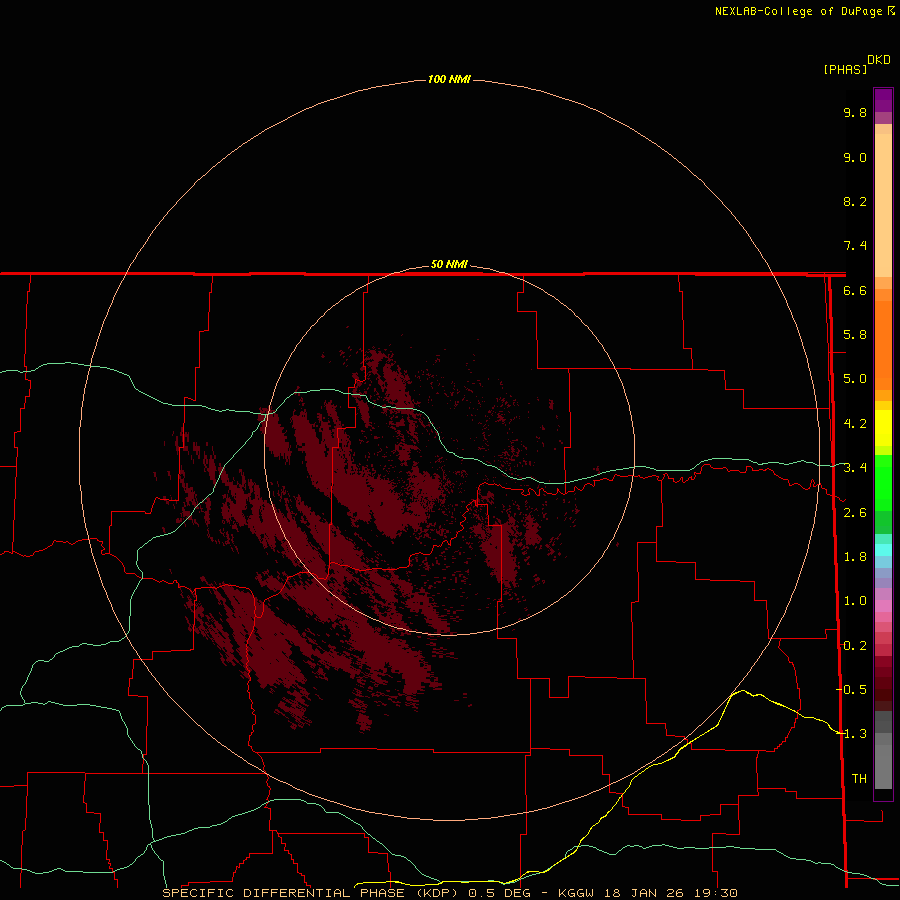900x900 pixels.
Task: Click the 1.8 scale value
Action: coord(855,557)
